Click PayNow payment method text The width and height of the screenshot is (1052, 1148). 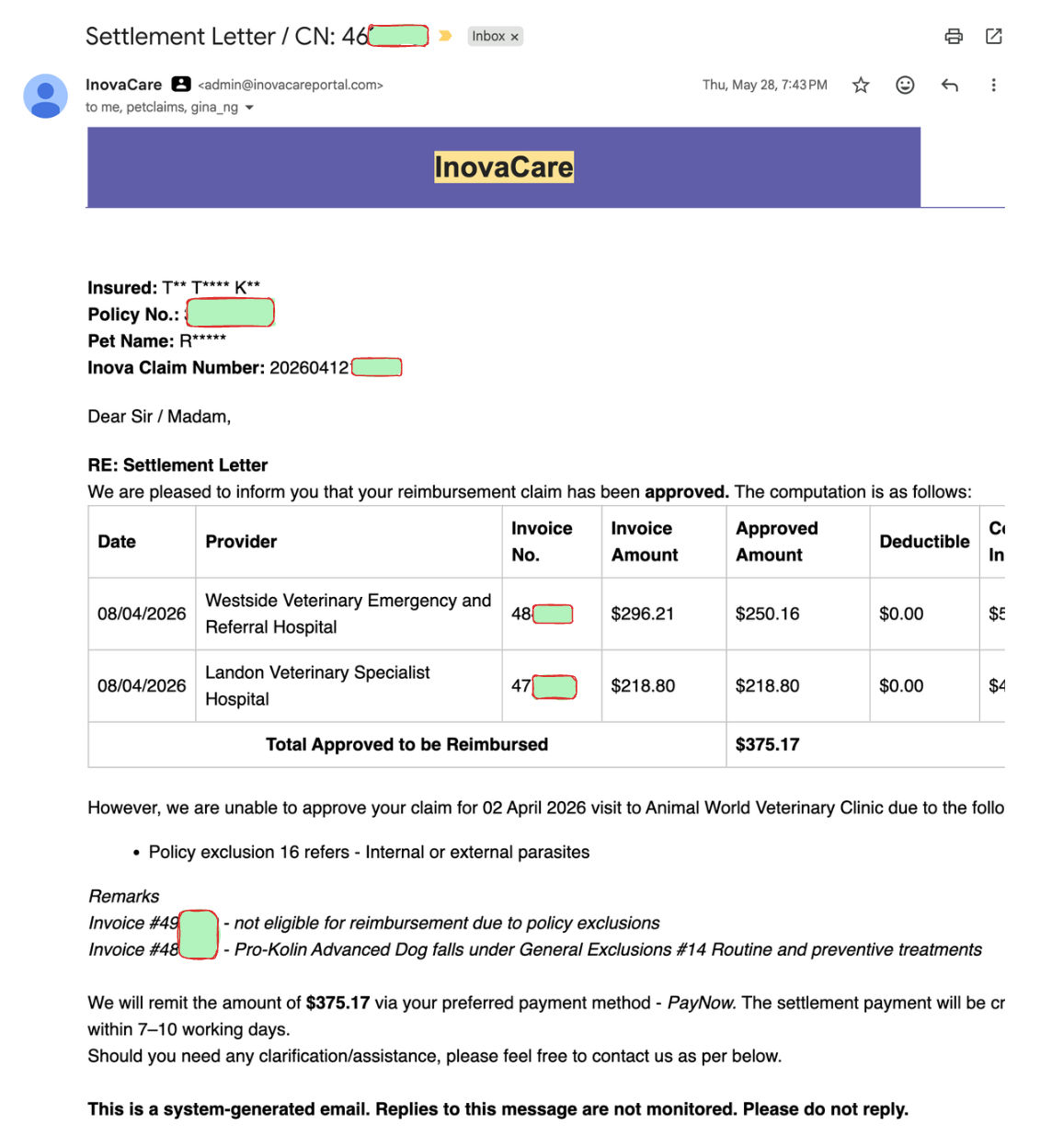click(x=701, y=1003)
